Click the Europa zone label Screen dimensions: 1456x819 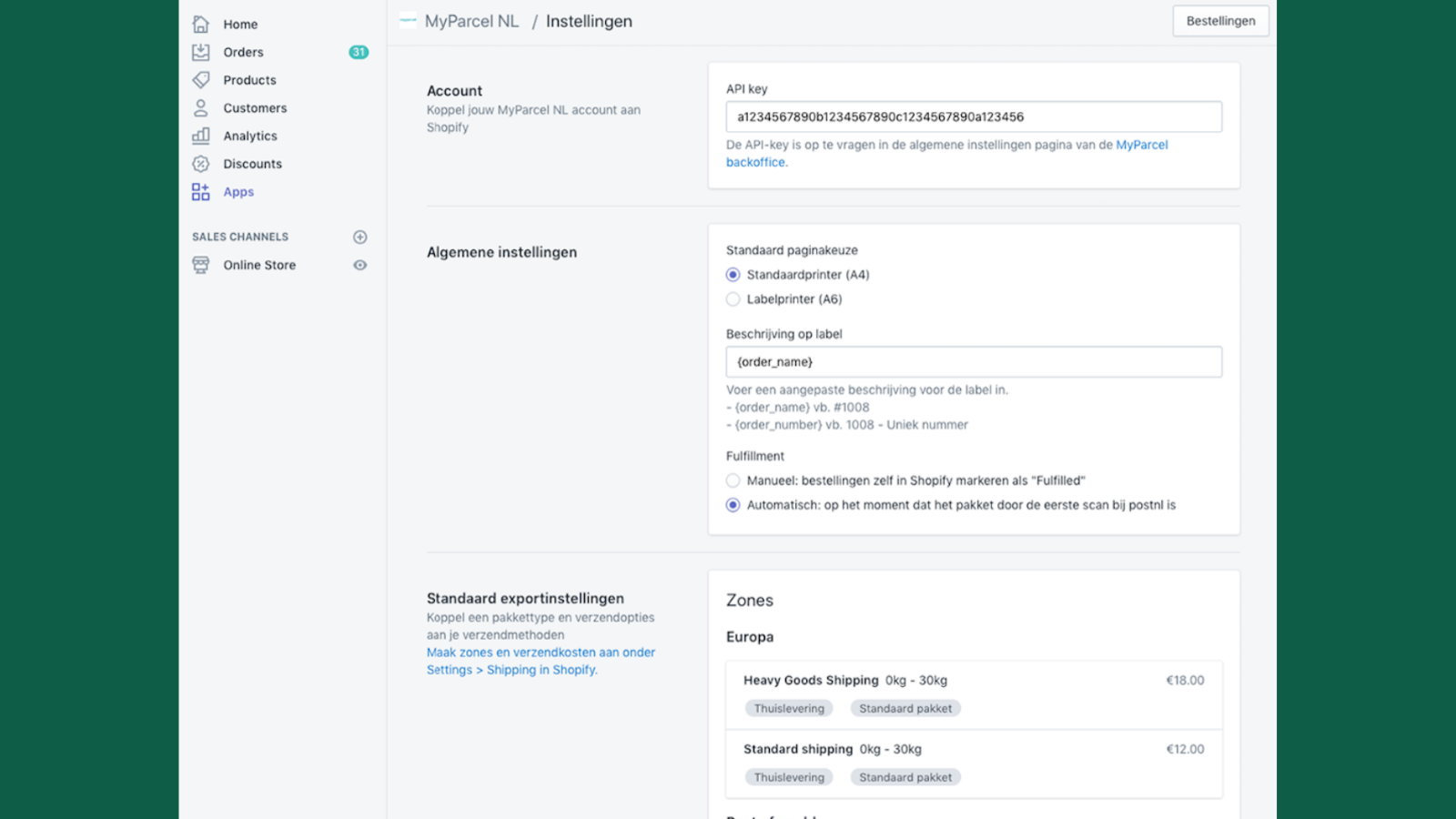[750, 637]
